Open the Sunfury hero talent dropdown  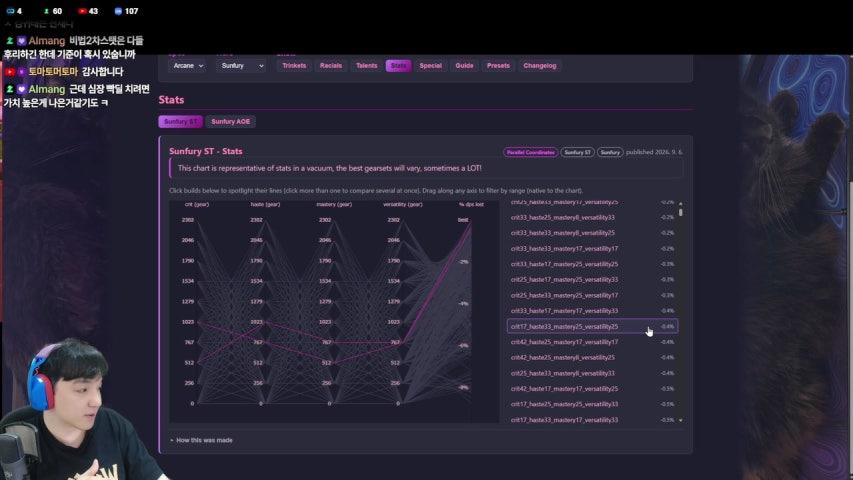(242, 66)
